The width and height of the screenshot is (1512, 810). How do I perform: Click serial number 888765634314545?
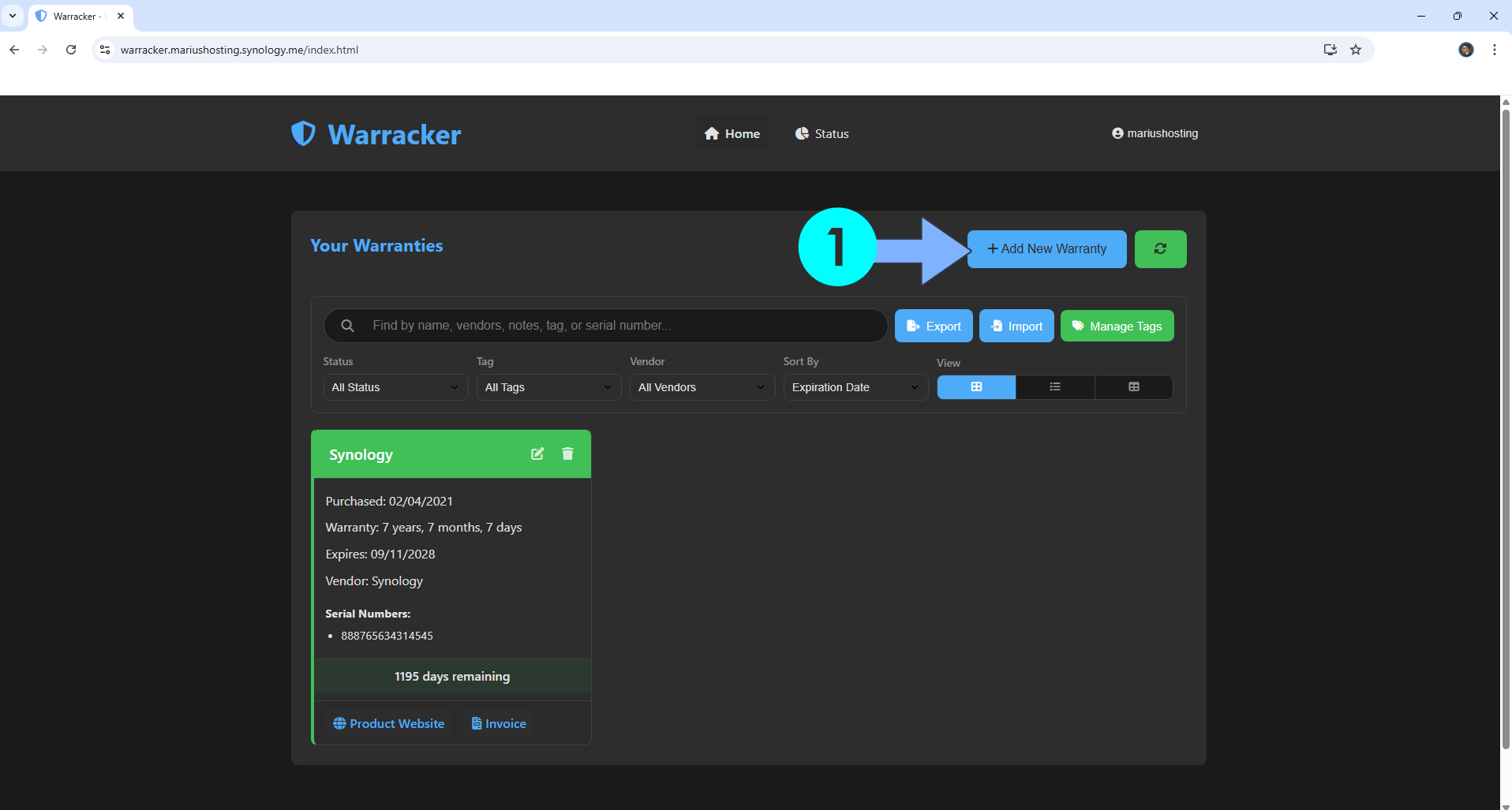tap(387, 636)
